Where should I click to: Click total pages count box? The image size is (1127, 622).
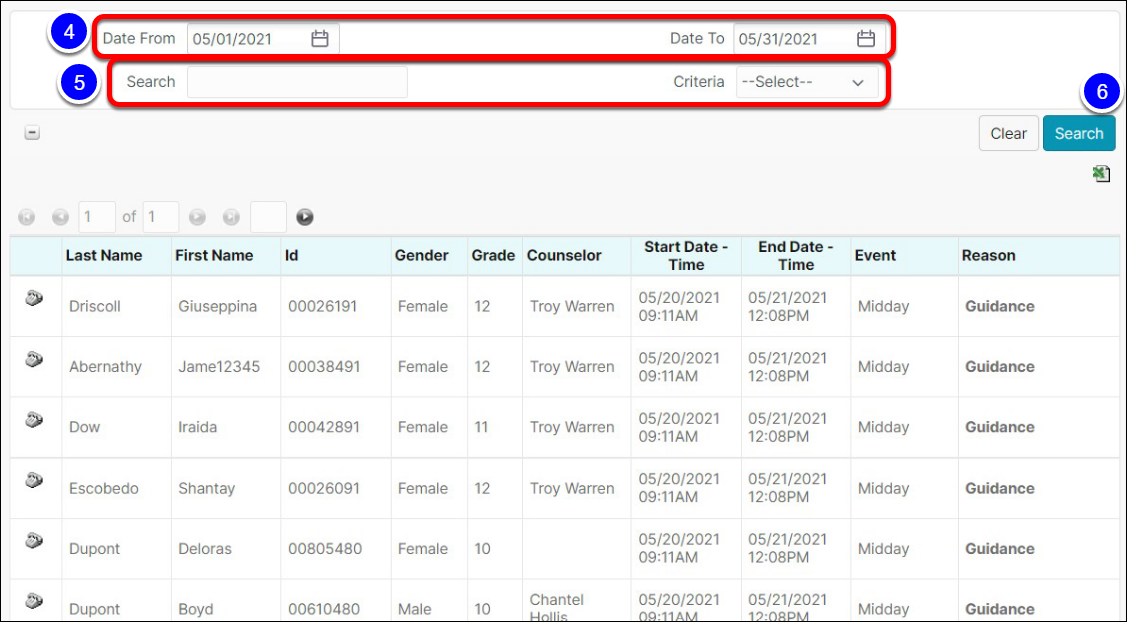(x=160, y=217)
